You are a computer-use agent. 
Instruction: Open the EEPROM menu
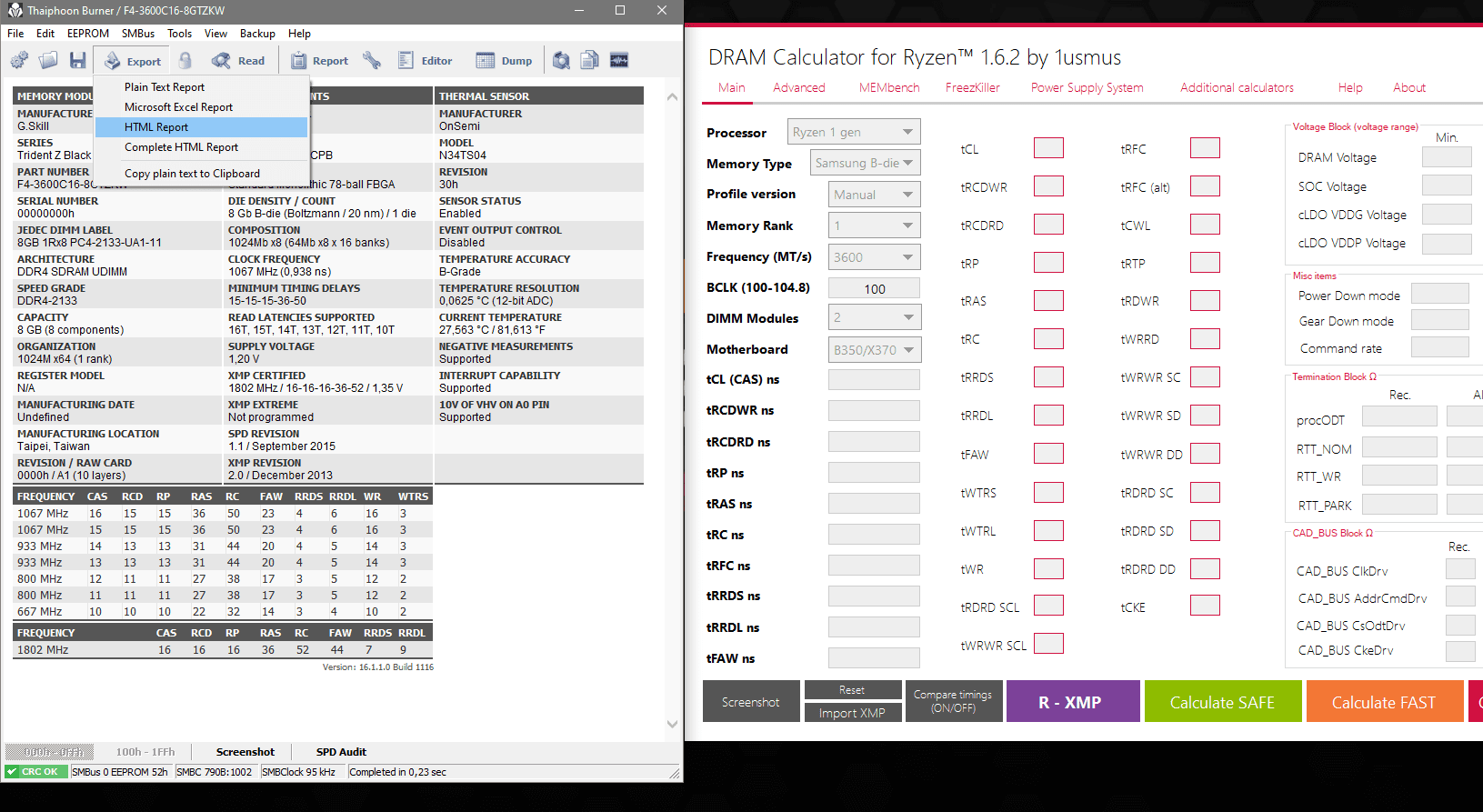pos(88,34)
